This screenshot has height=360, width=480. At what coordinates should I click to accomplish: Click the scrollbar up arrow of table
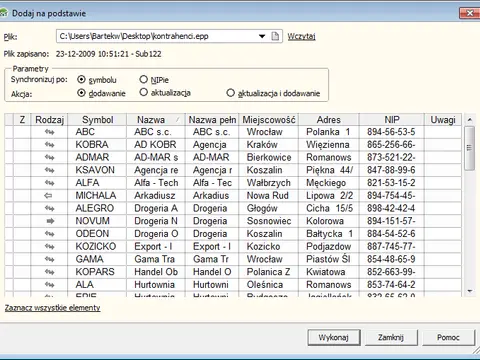[469, 119]
